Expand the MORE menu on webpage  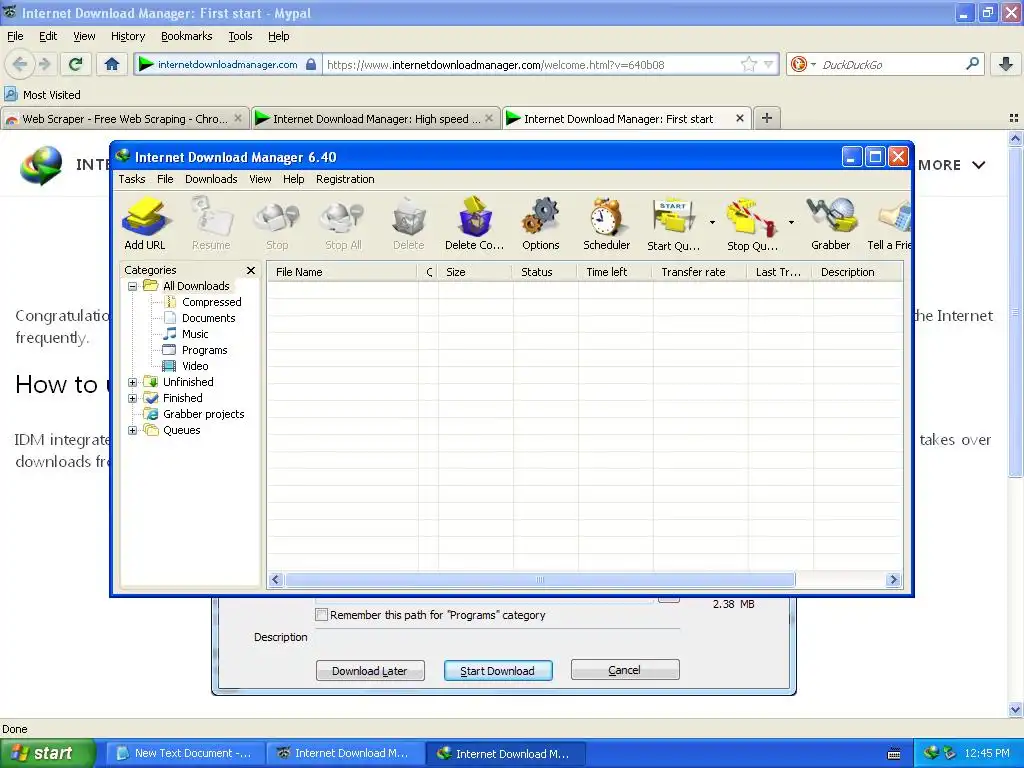952,165
